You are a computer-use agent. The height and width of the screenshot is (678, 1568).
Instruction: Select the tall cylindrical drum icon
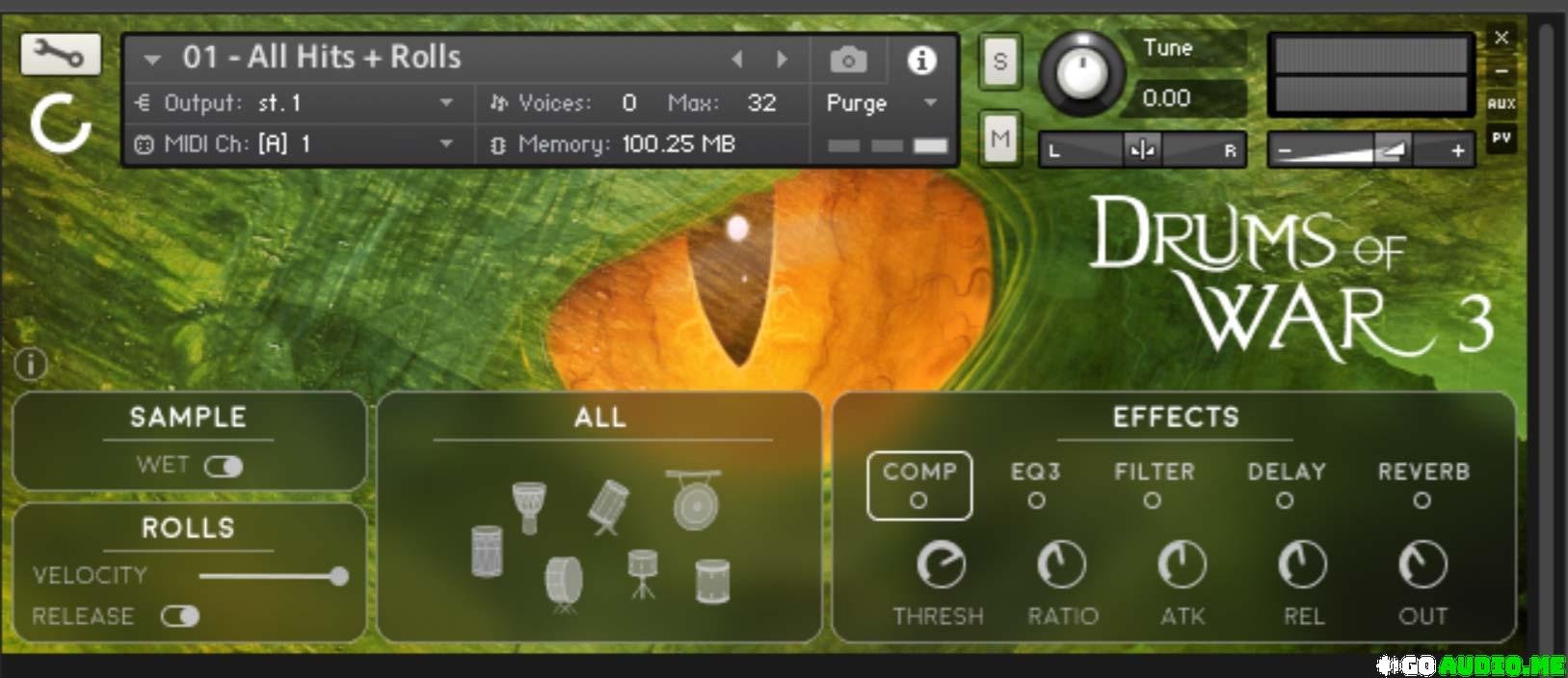coord(487,552)
